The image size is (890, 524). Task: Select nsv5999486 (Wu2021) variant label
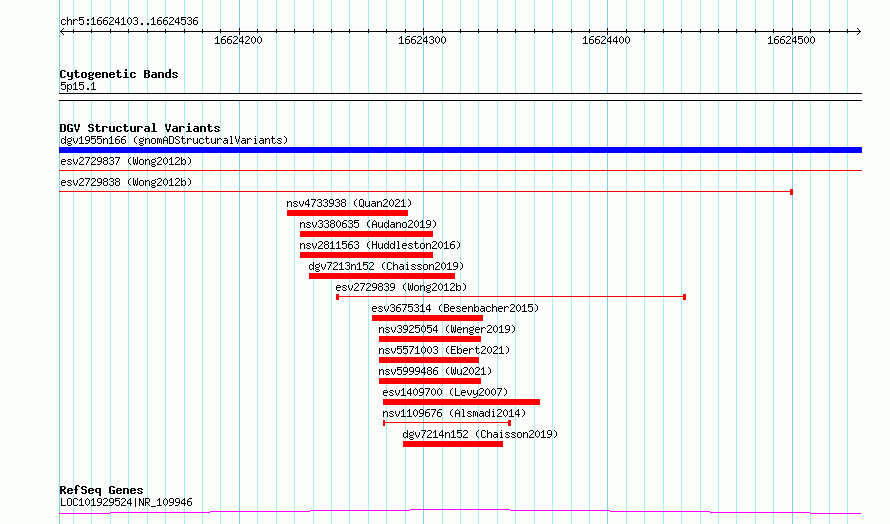pos(435,371)
